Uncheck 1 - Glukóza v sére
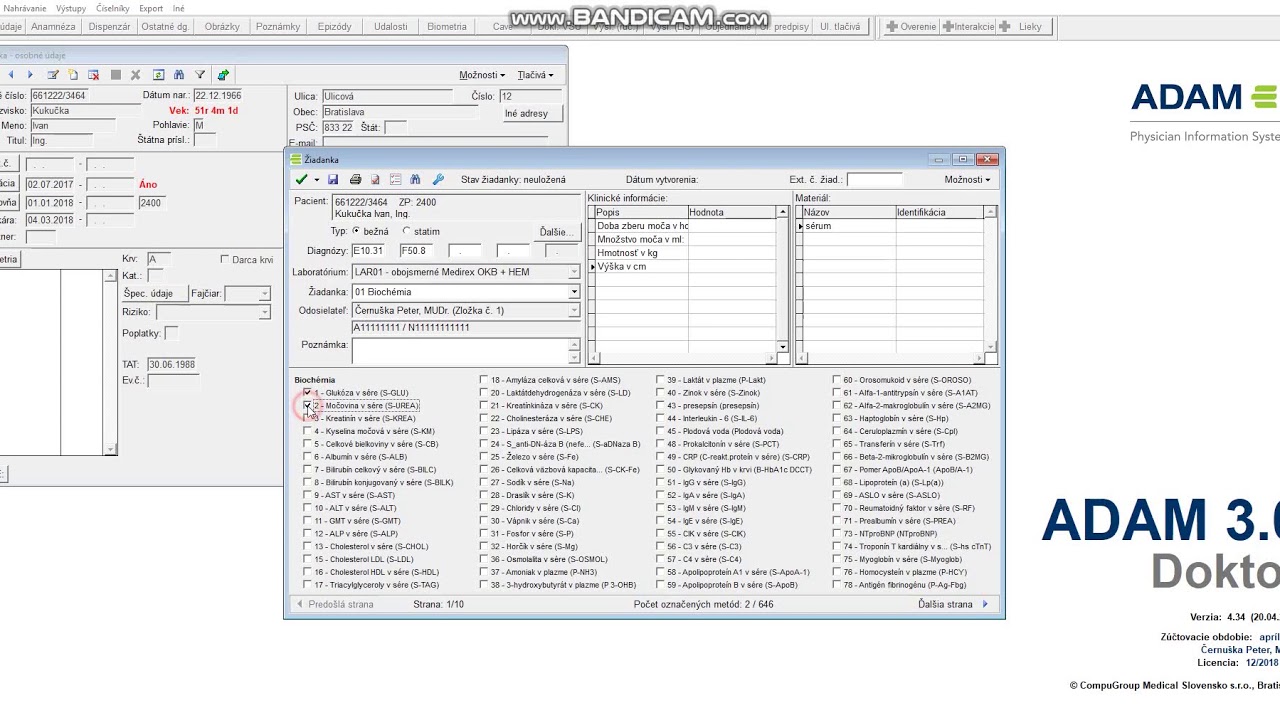 [x=308, y=393]
